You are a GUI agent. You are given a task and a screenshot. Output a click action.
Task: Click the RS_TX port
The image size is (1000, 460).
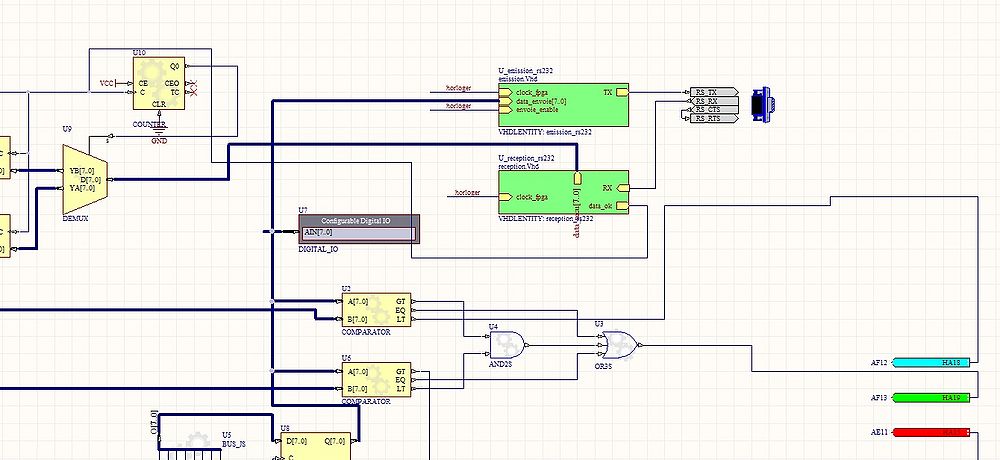pyautogui.click(x=708, y=92)
